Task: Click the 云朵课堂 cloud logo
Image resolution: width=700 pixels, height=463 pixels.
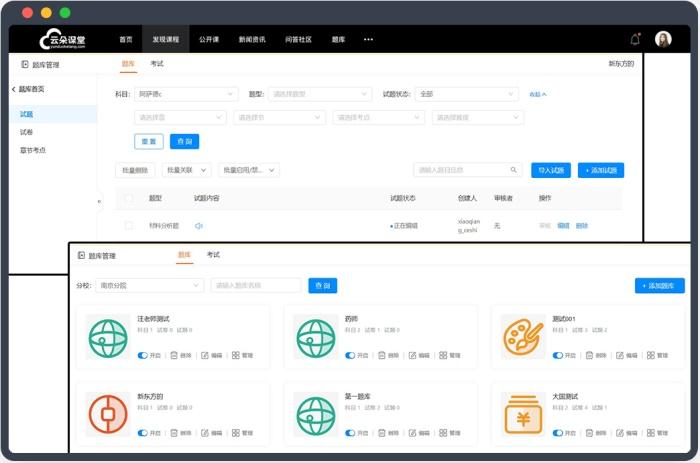Action: [62, 39]
